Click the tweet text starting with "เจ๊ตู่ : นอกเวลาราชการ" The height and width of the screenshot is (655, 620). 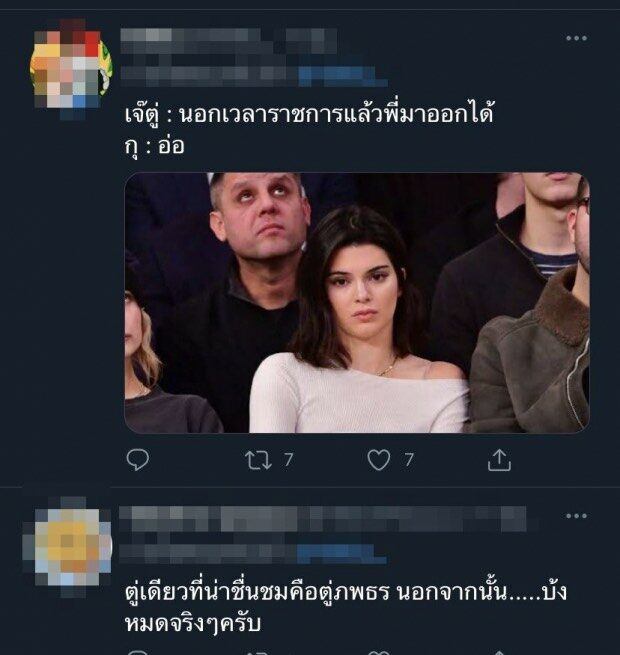[310, 114]
